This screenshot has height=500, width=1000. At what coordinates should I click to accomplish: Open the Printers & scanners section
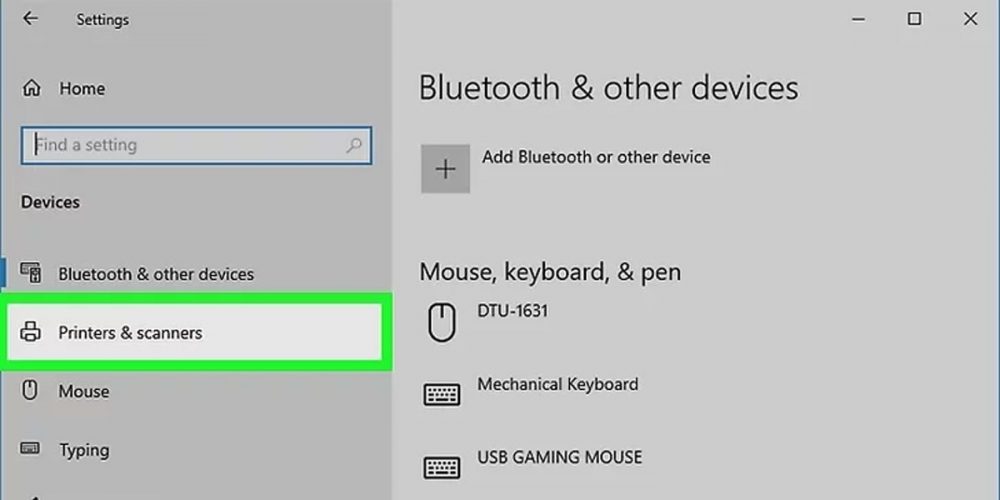130,332
